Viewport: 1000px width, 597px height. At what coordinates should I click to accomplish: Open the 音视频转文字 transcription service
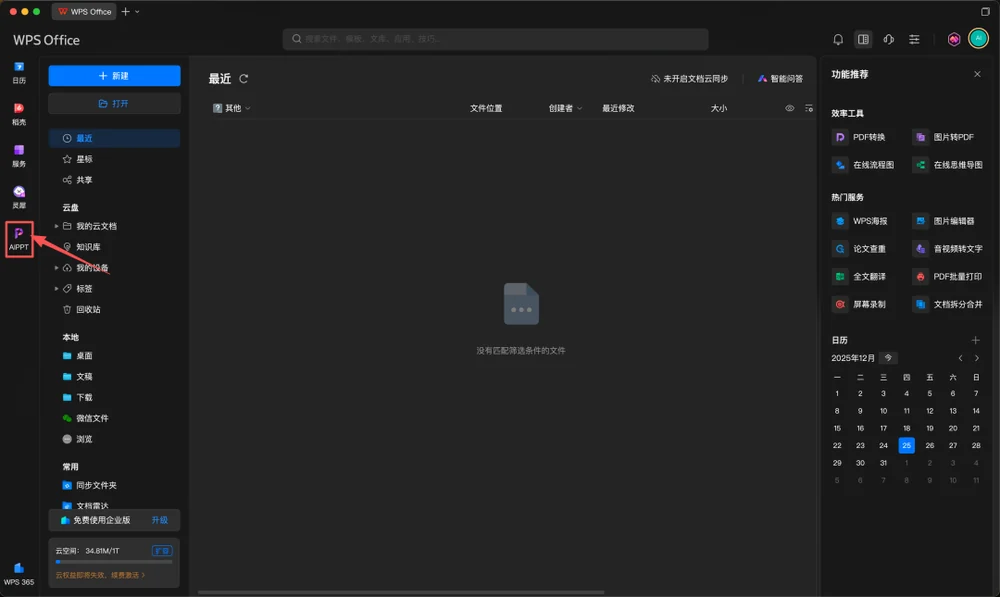point(948,249)
